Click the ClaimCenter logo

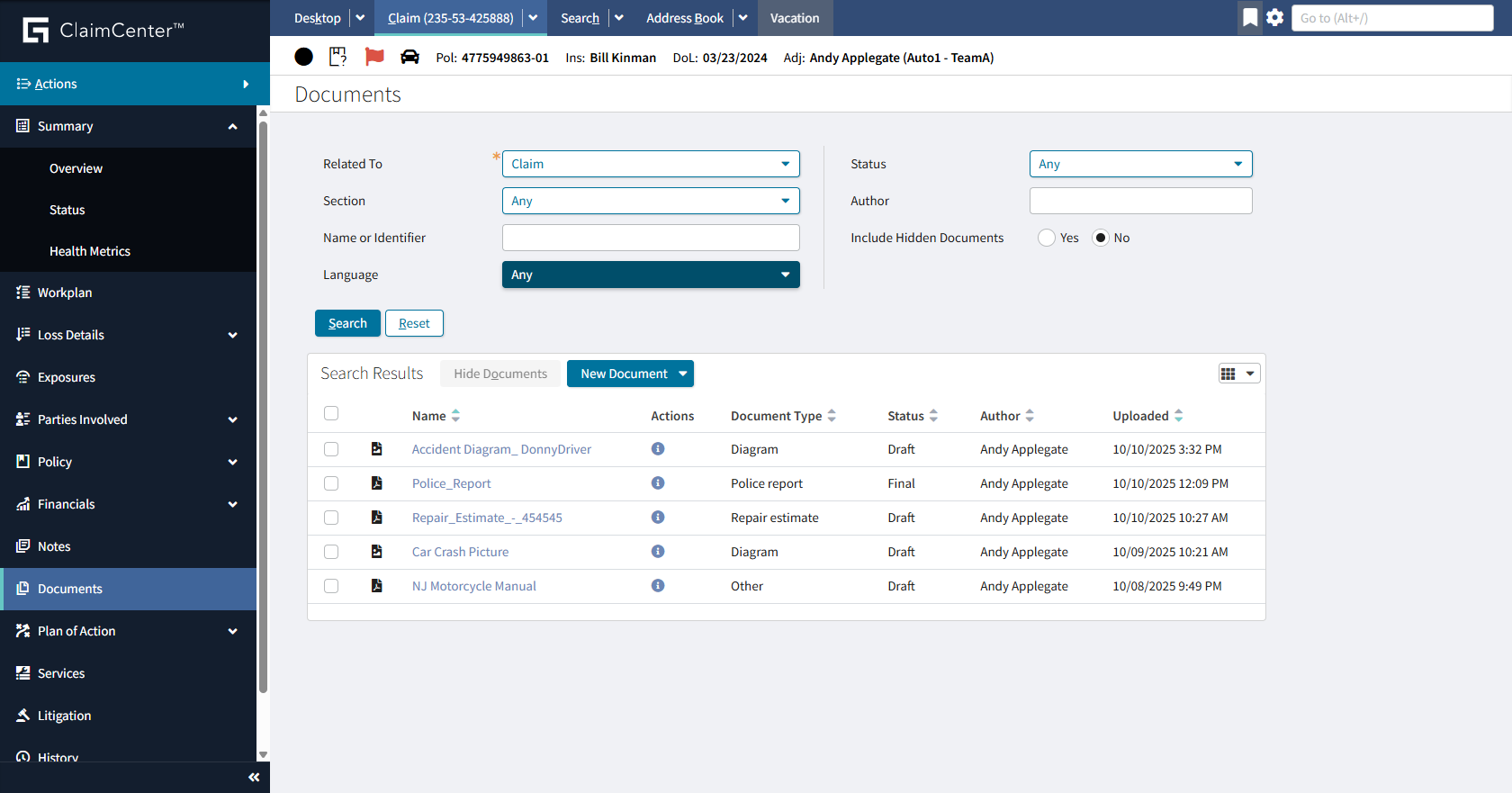click(103, 31)
